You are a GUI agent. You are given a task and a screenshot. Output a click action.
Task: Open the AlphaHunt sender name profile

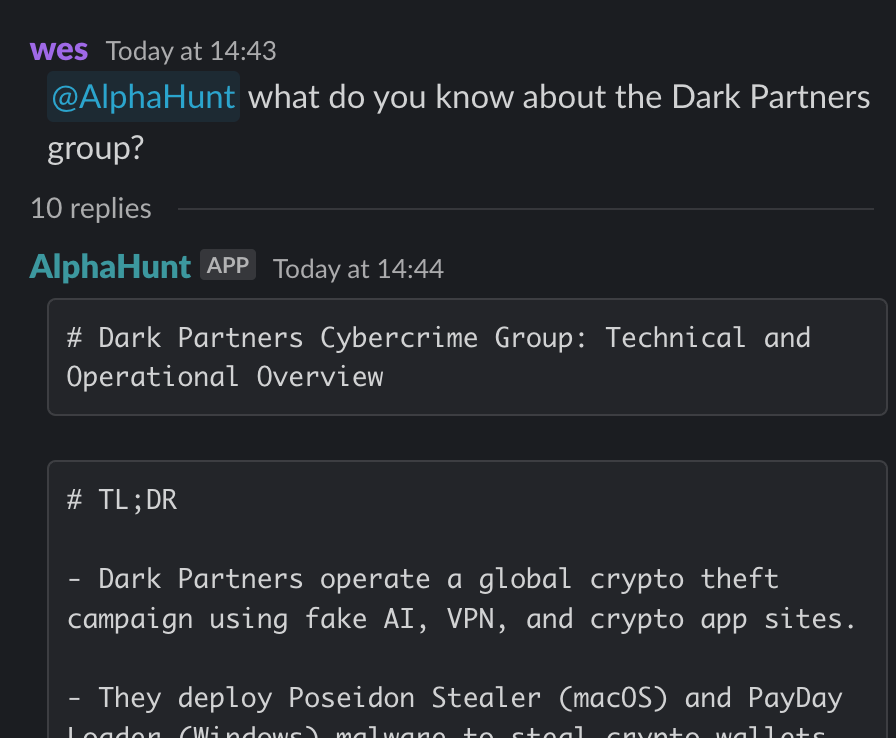[110, 266]
